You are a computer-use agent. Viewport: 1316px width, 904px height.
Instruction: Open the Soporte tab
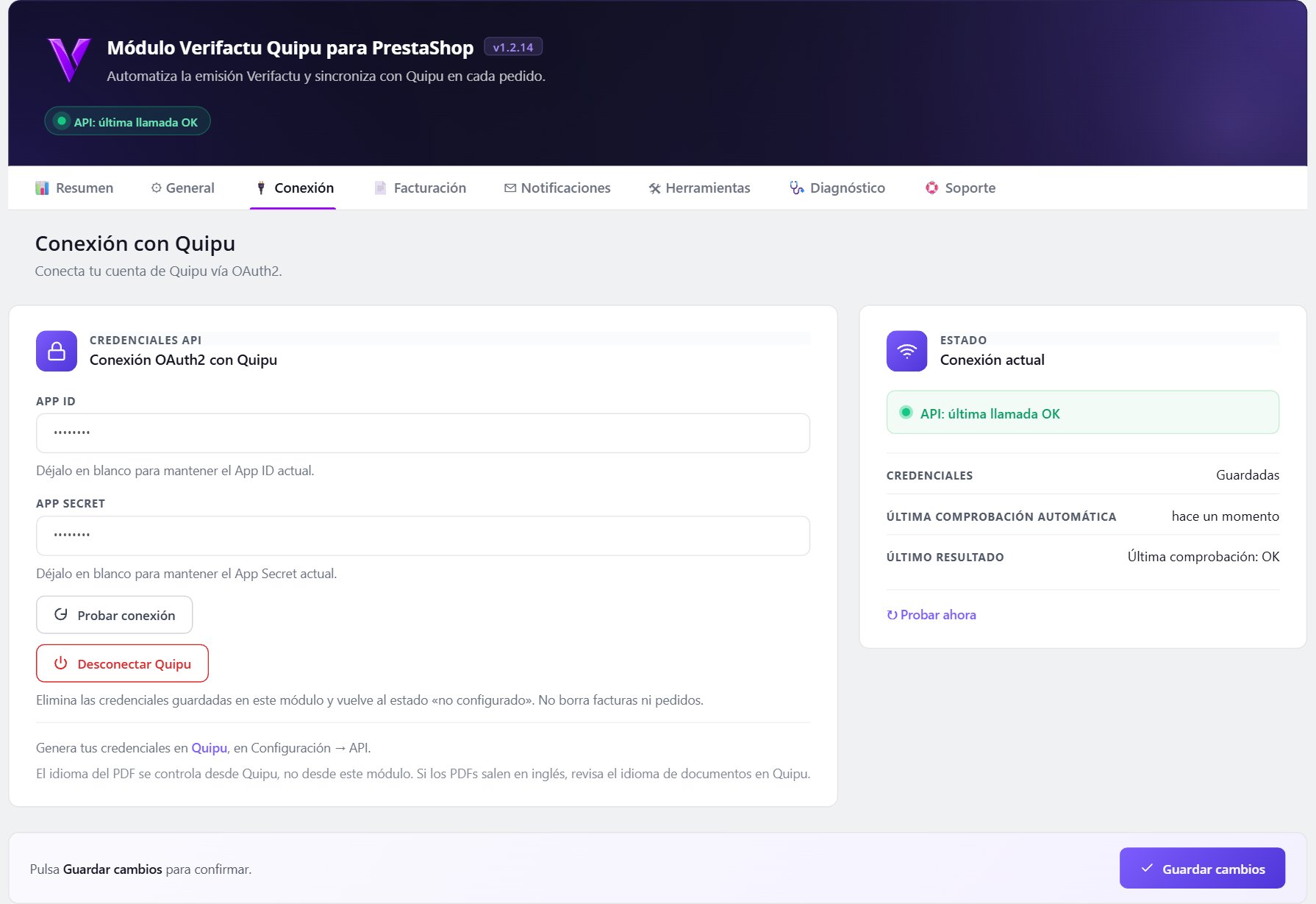click(x=960, y=188)
